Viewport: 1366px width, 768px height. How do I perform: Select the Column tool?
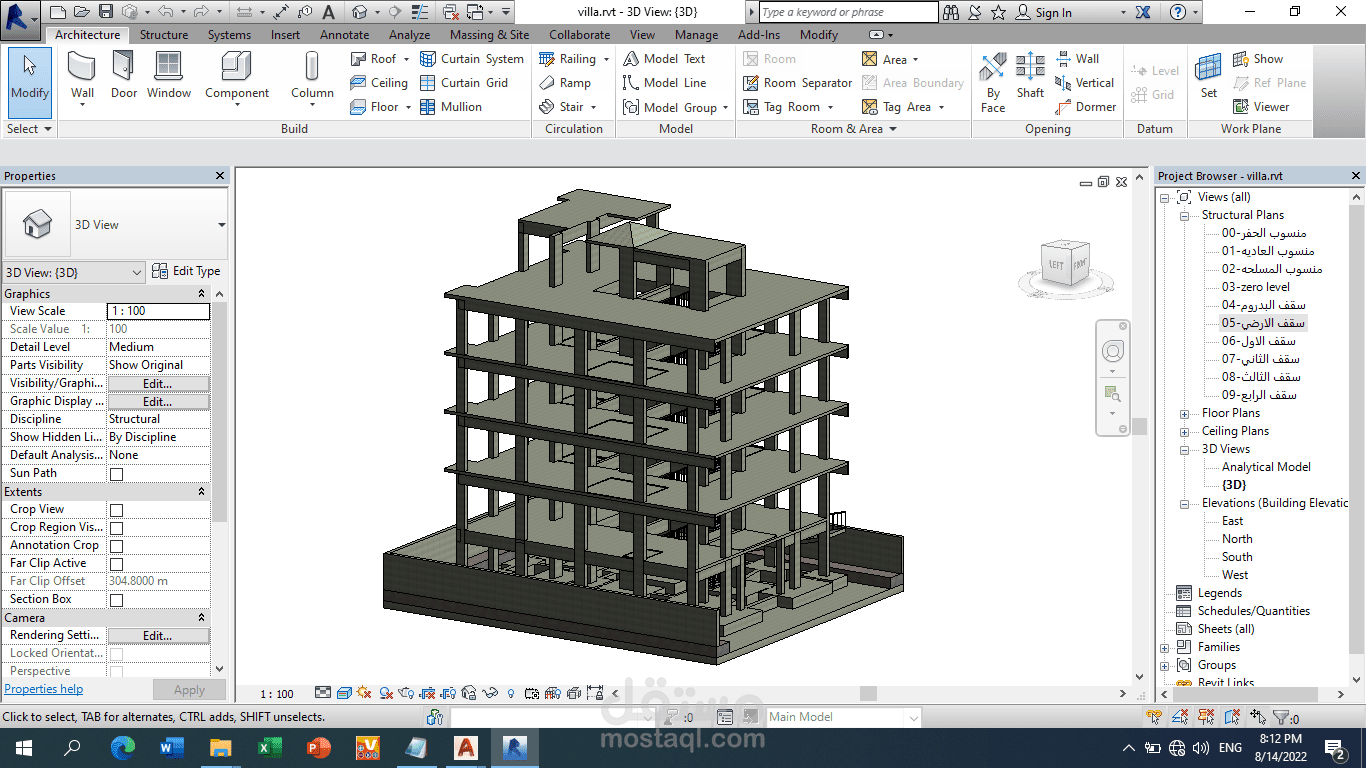click(312, 76)
